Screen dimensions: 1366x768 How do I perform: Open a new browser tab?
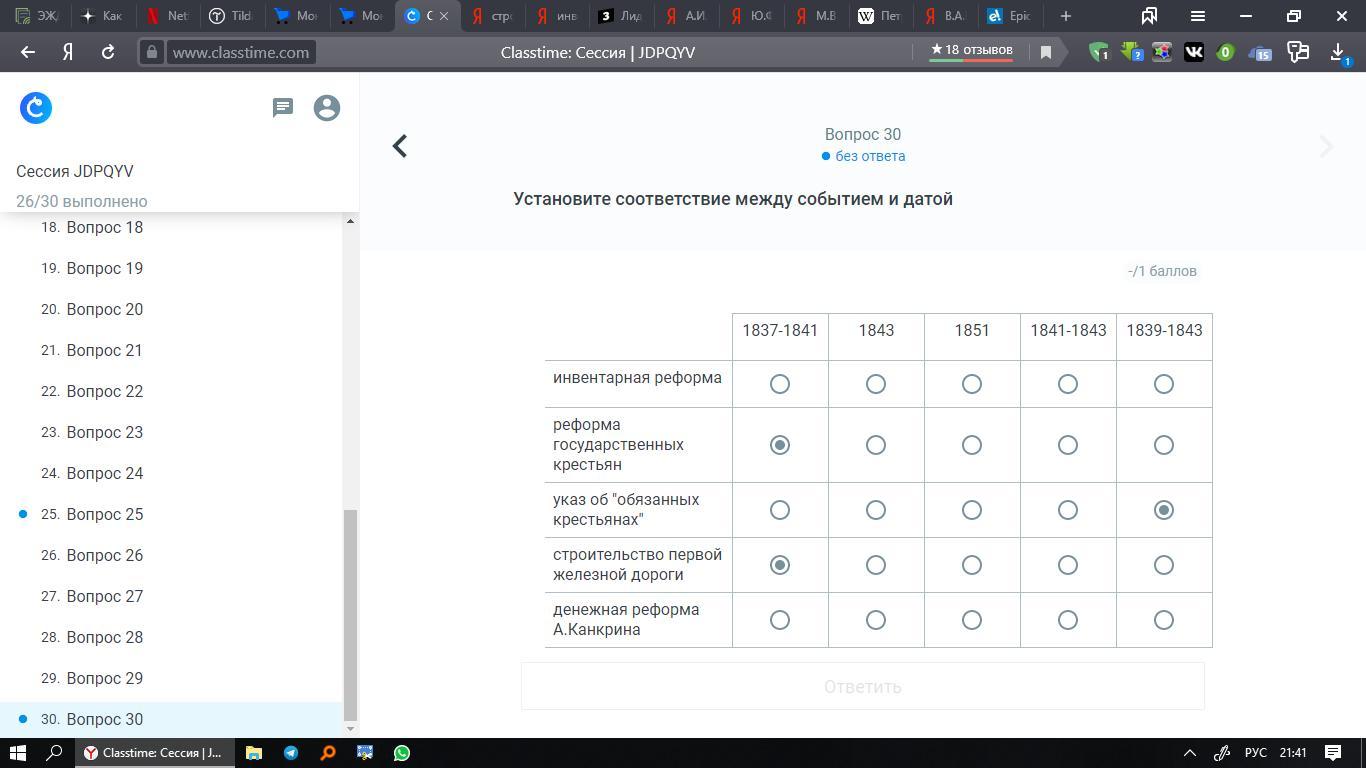click(x=1066, y=16)
